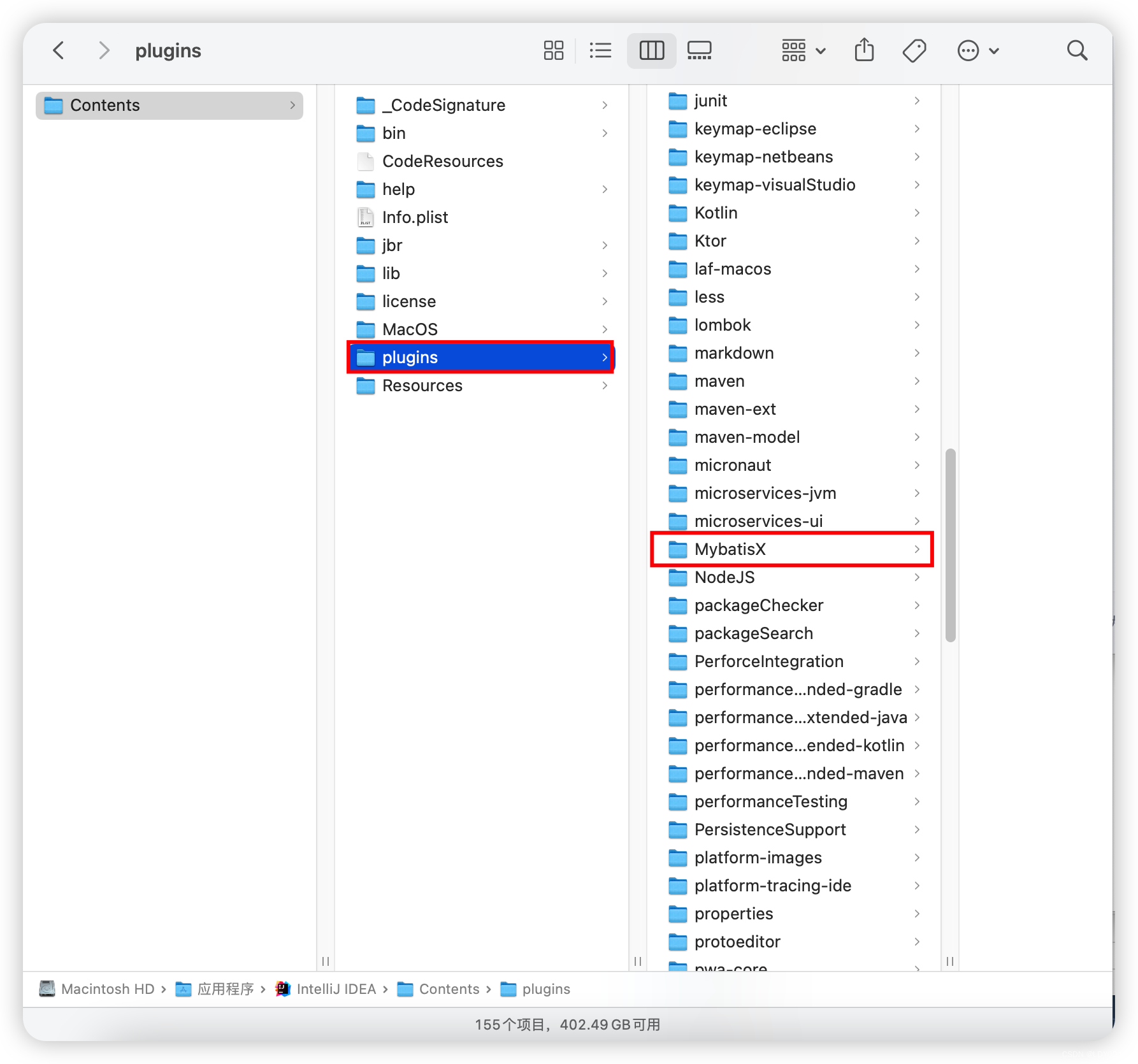Open the packageSearch folder

pos(794,633)
